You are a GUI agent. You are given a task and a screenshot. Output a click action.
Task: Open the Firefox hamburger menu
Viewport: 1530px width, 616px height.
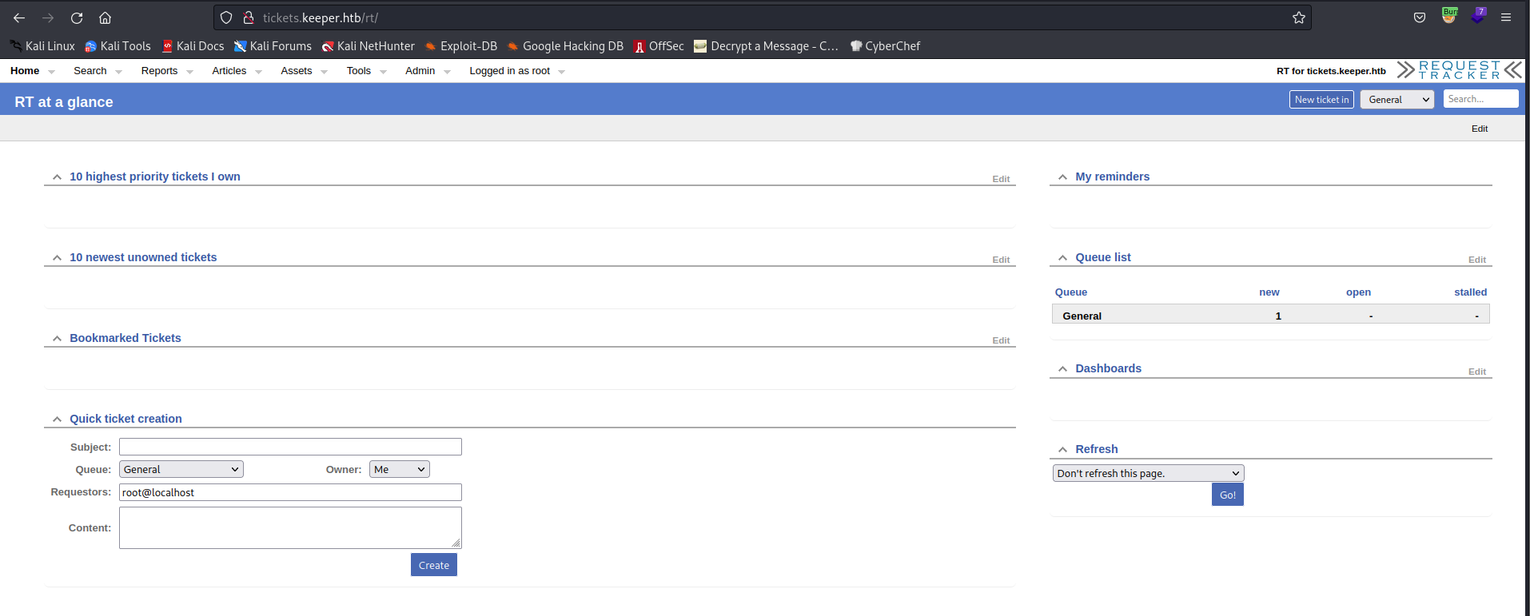[1506, 18]
